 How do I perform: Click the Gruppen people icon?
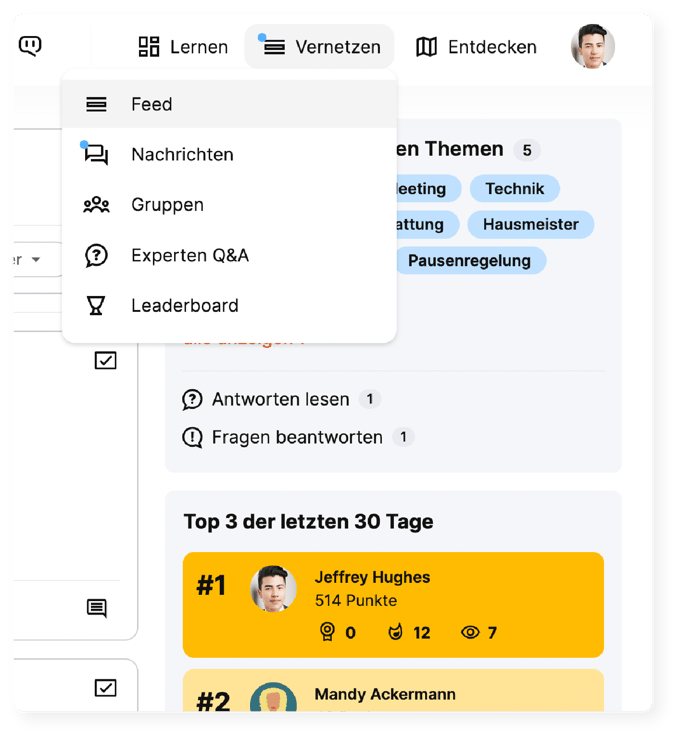point(96,205)
